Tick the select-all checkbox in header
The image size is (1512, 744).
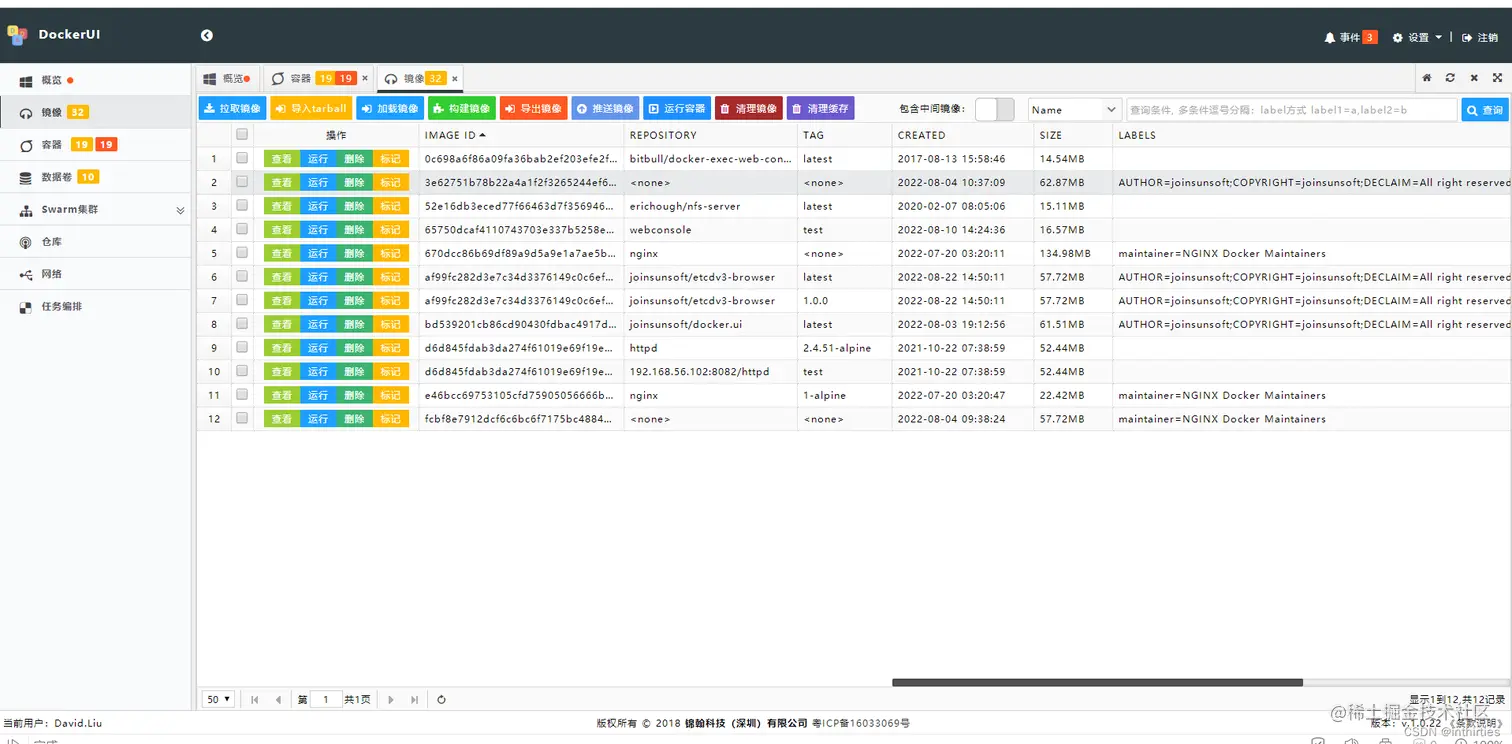click(x=242, y=134)
